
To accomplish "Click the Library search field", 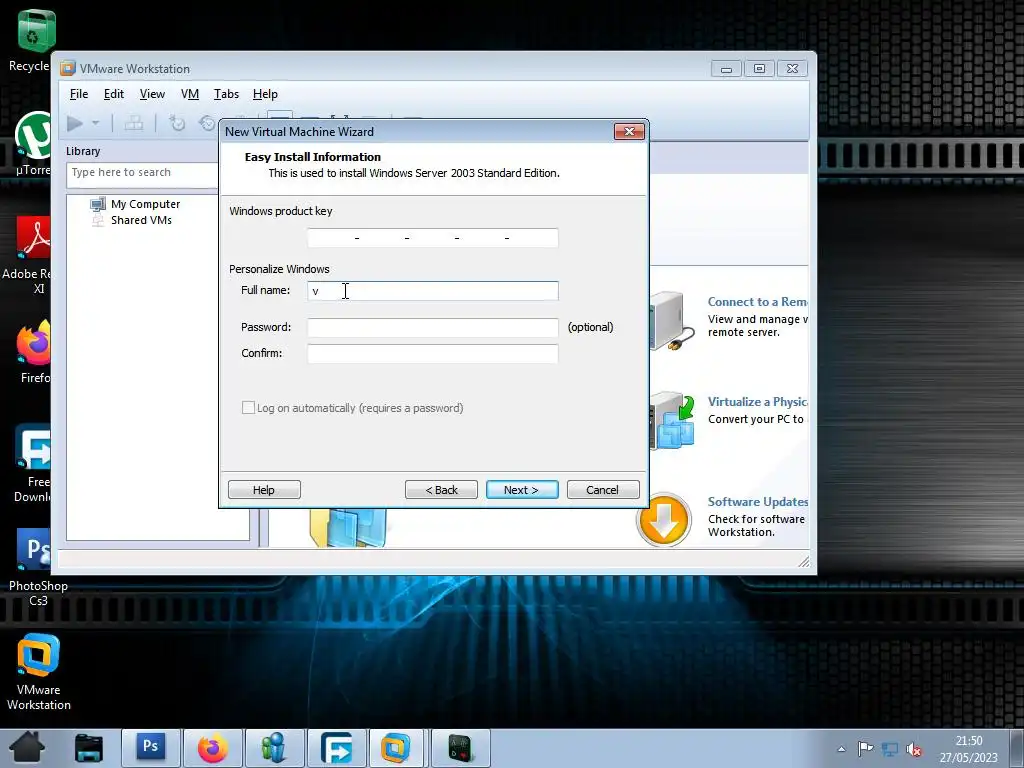I will point(142,174).
